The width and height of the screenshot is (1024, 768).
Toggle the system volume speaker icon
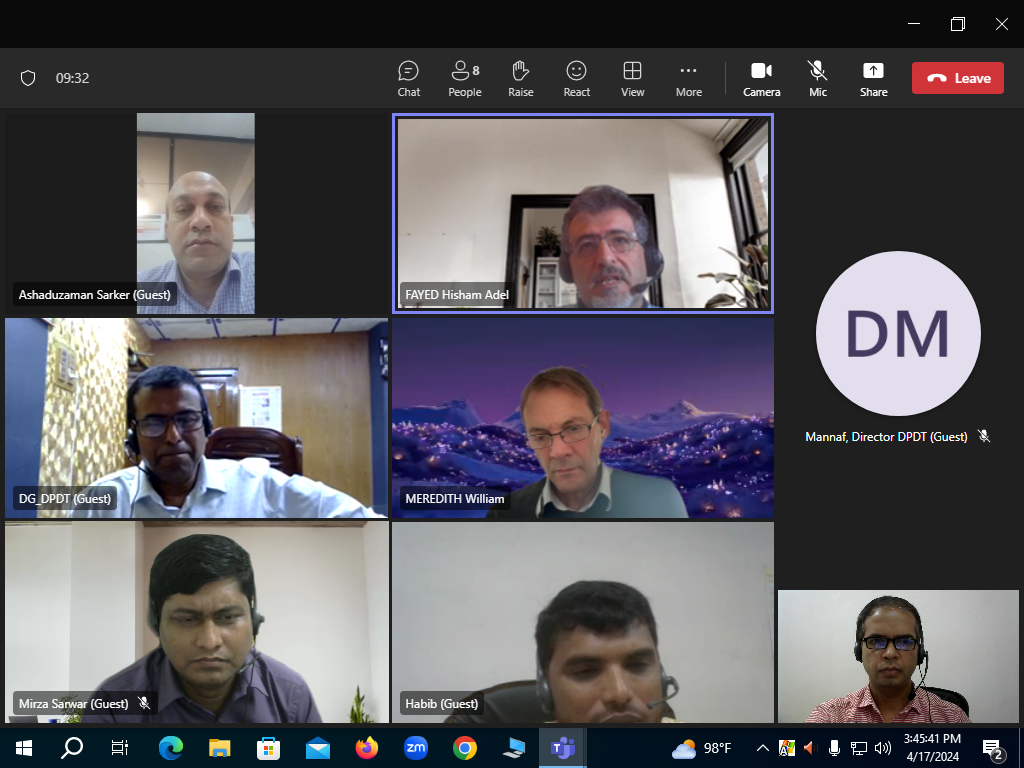(x=882, y=747)
